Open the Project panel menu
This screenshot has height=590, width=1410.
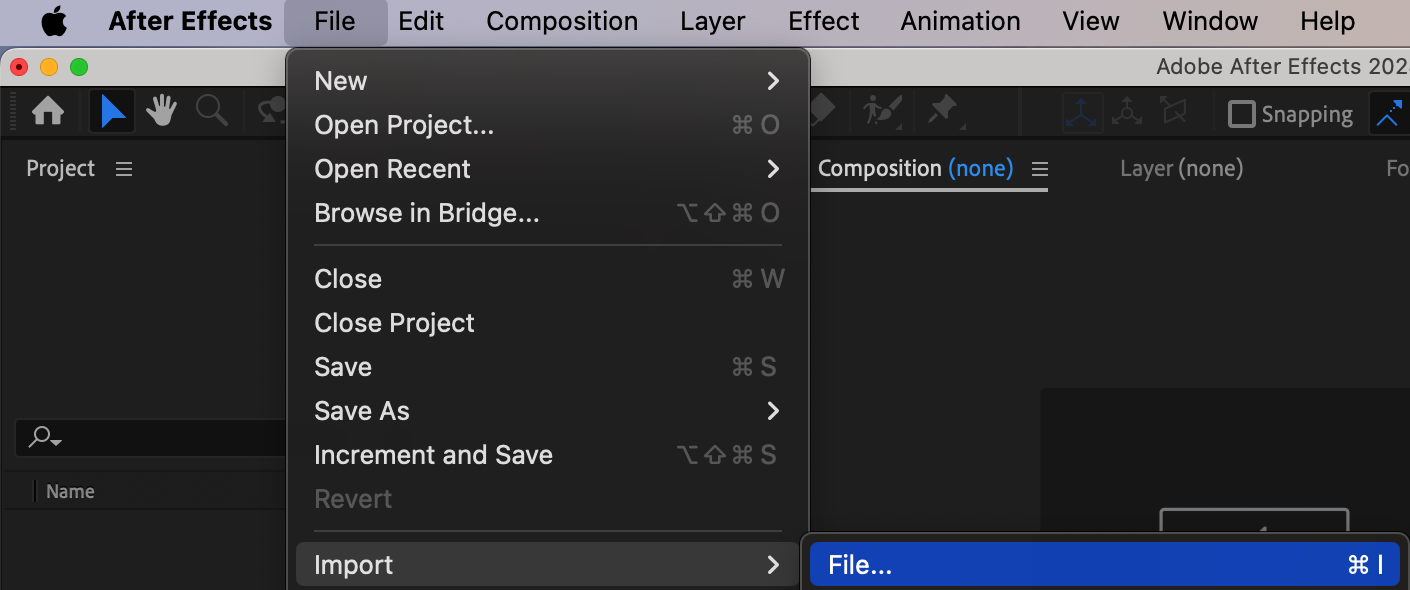(x=124, y=169)
